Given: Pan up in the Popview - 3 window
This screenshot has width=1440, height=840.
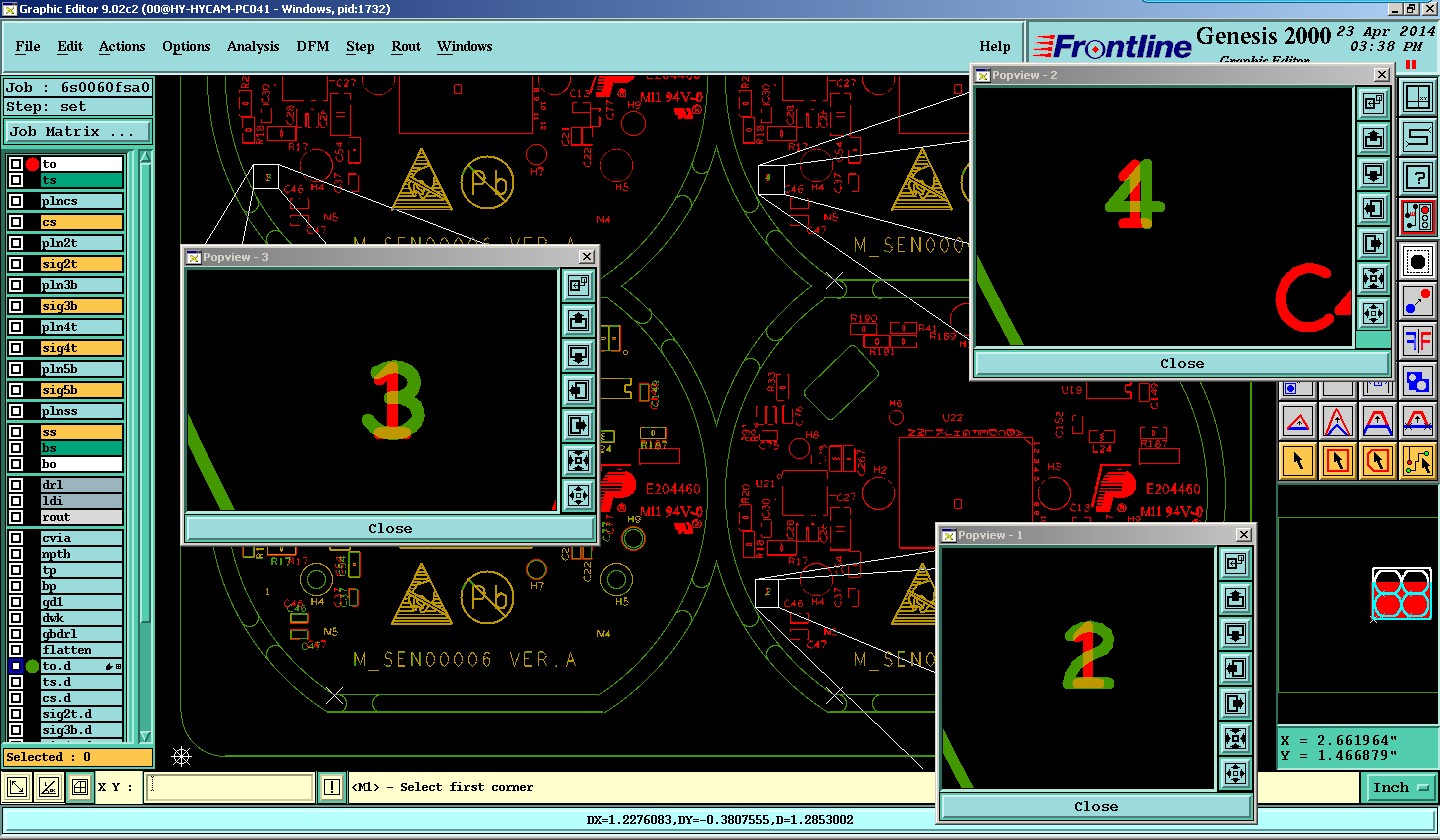Looking at the screenshot, I should 579,320.
